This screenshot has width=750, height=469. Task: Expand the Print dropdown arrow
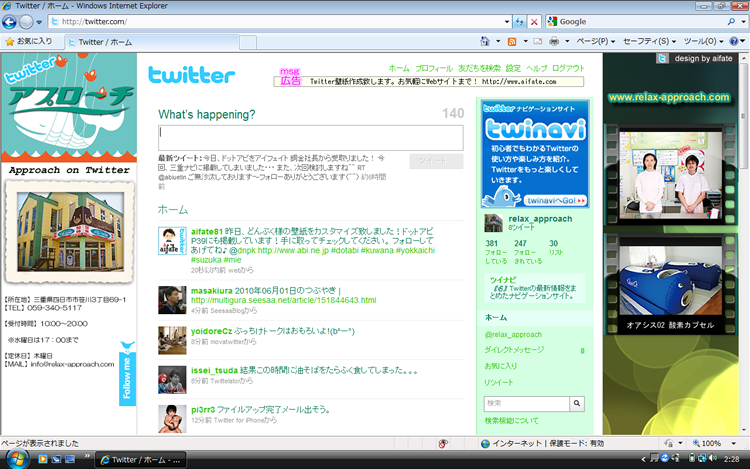[x=567, y=42]
